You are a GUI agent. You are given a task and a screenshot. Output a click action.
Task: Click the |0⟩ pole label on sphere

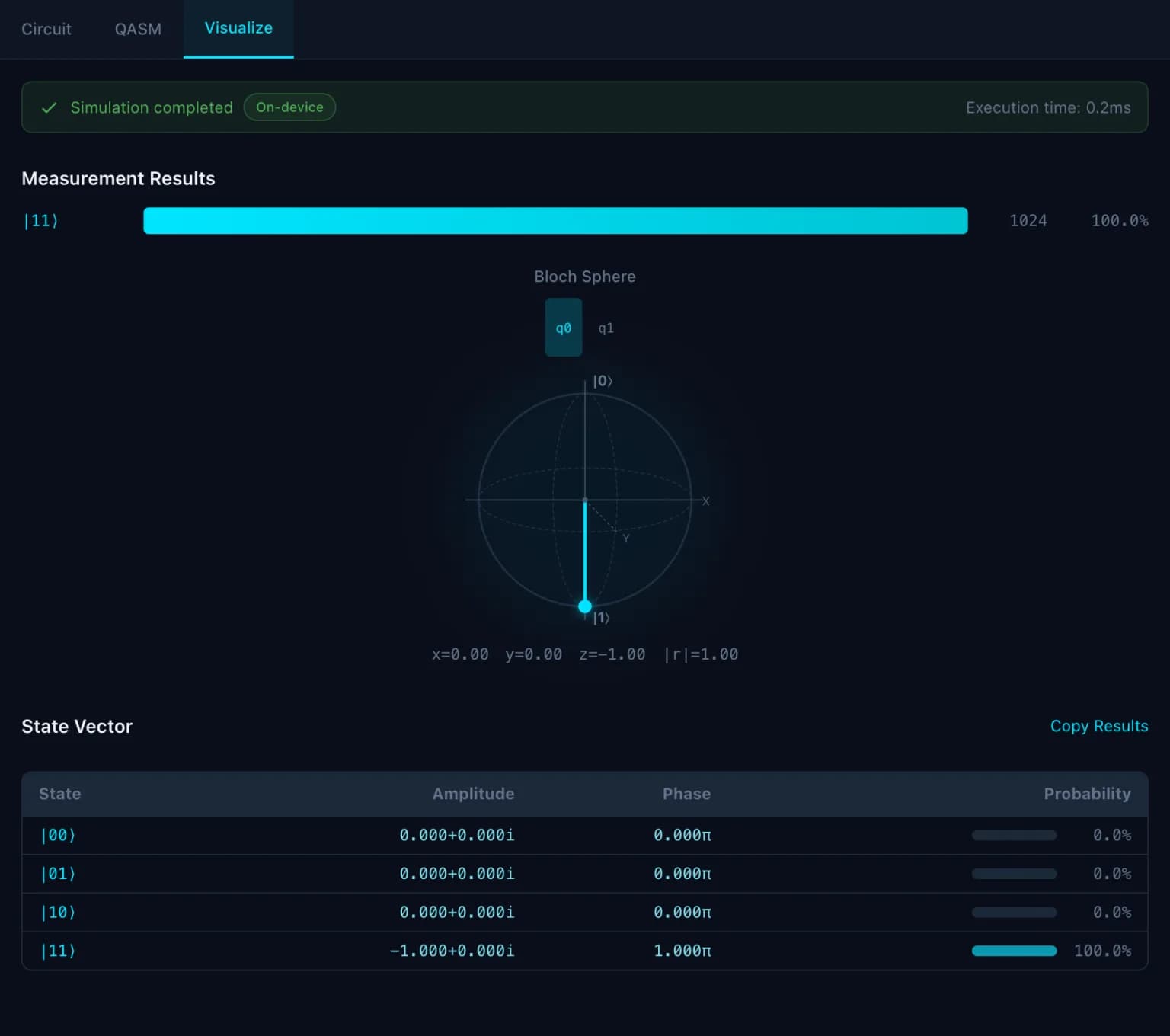[x=603, y=381]
